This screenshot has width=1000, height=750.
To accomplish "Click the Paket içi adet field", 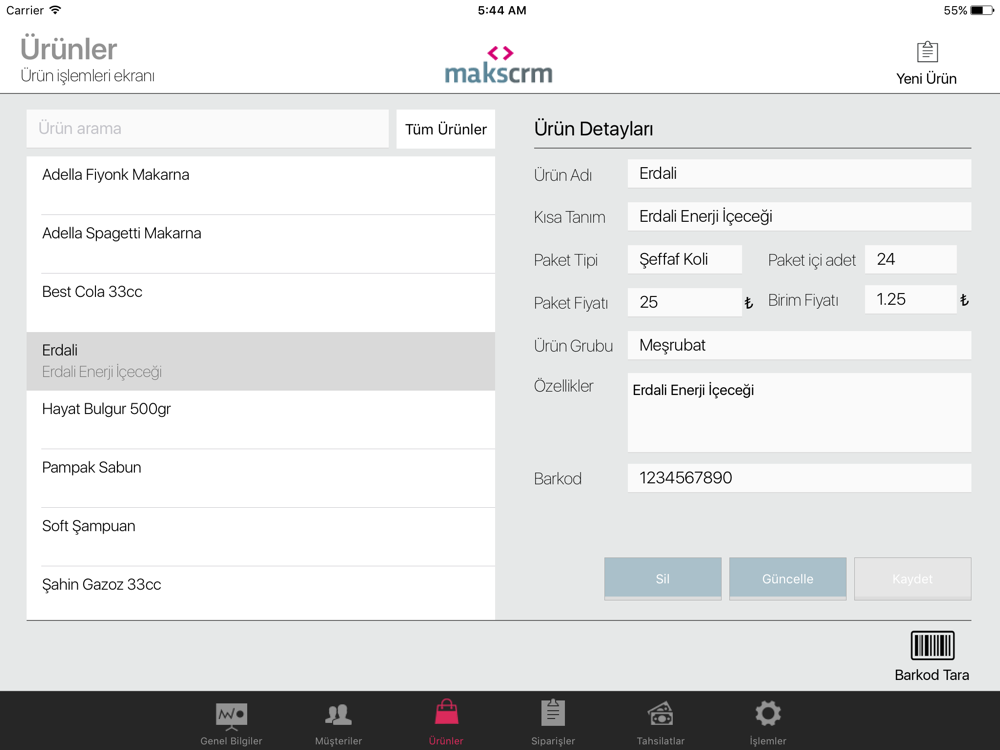I will 910,259.
